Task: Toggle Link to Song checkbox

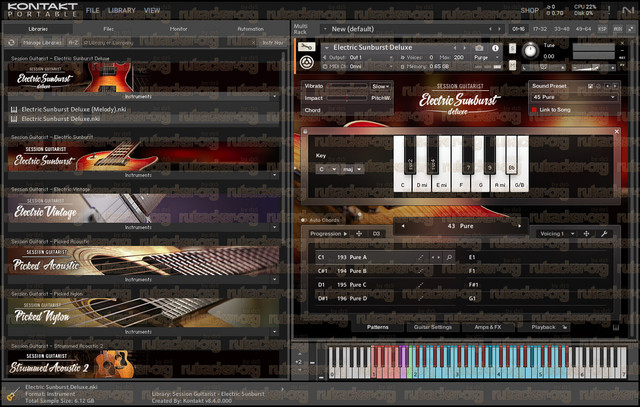Action: click(x=534, y=109)
